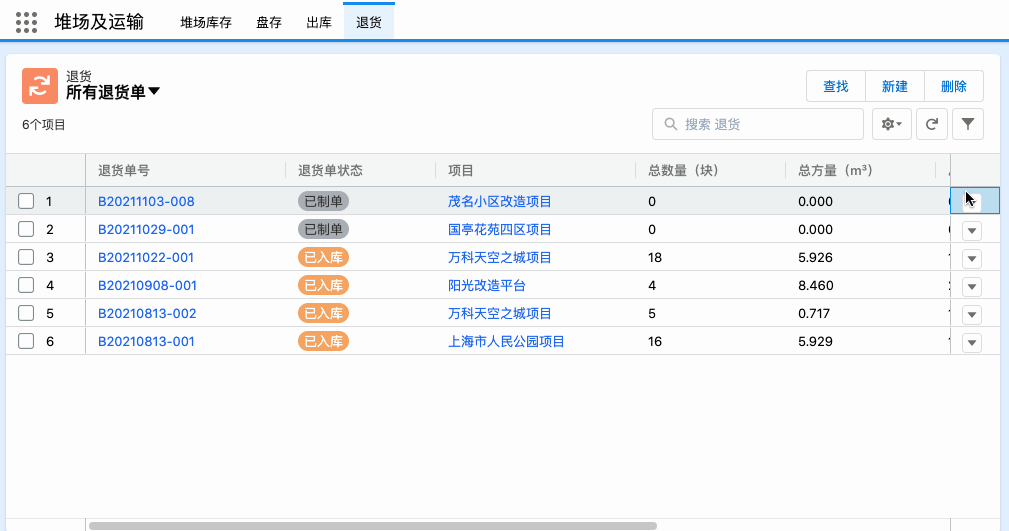Click the quantity cell showing 18
The image size is (1009, 531).
pos(655,257)
